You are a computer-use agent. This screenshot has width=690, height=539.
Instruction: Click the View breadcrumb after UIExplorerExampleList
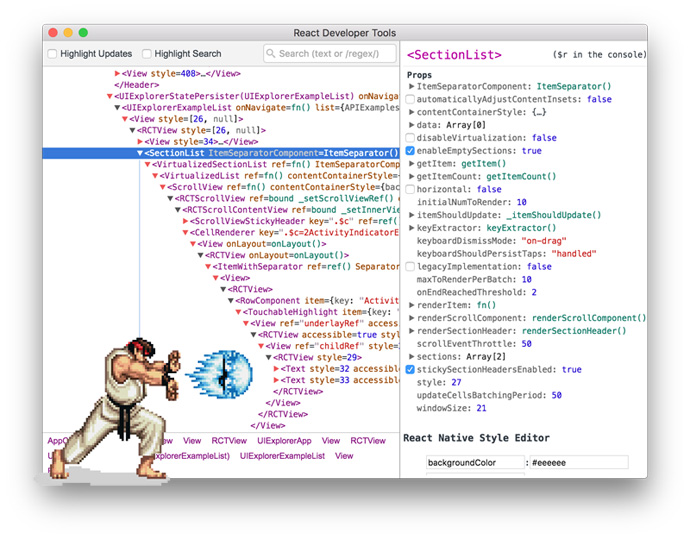click(344, 456)
